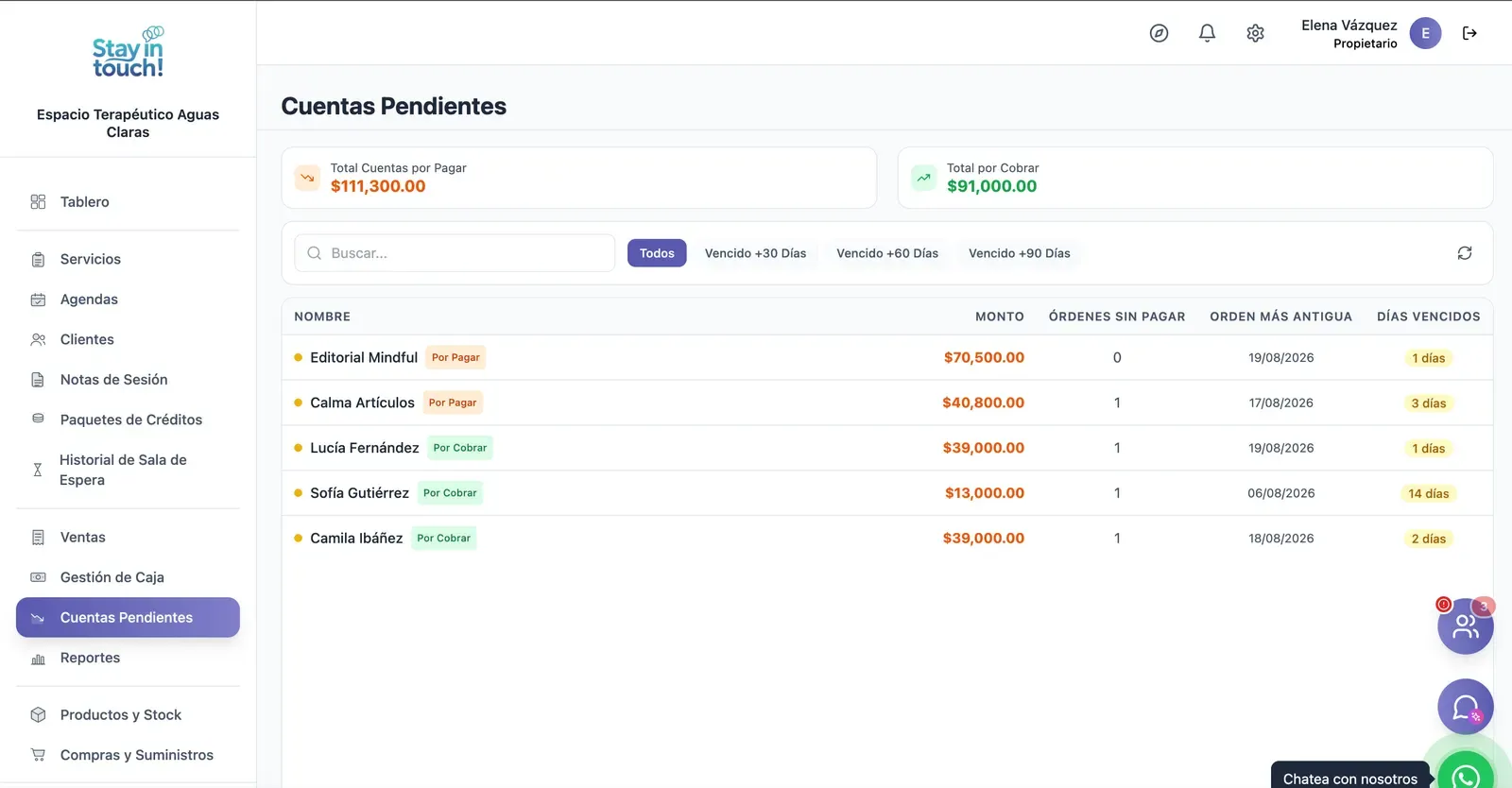Click the DÍAS VENCIDOS column header
Screen dimensions: 1512x788
coord(1429,317)
